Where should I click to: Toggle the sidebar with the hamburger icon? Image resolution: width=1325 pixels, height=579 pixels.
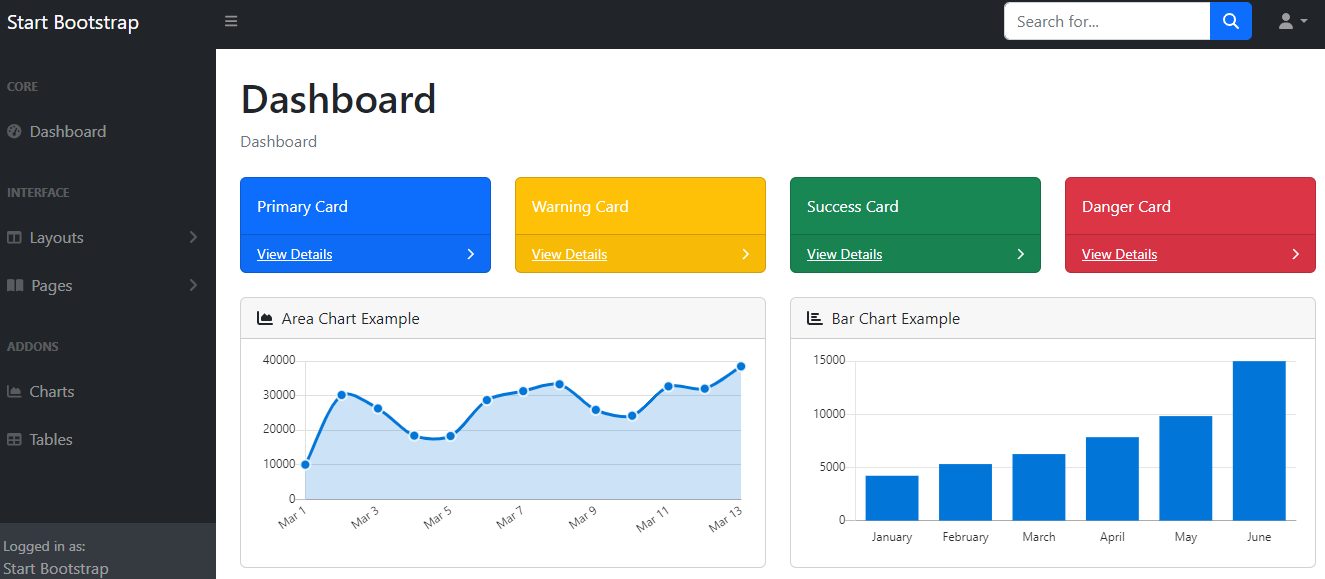point(231,21)
